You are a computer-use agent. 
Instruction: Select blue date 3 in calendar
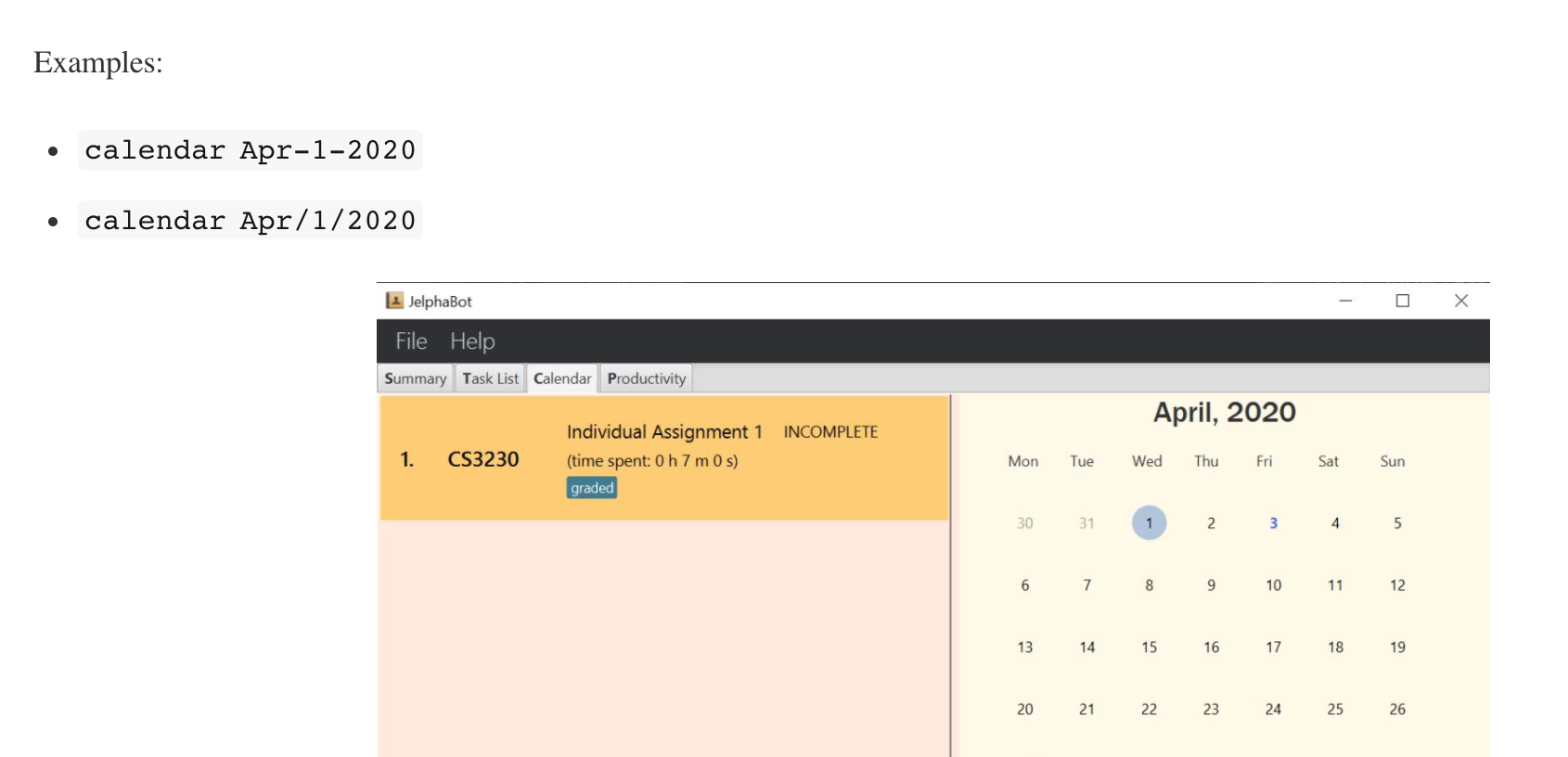(1273, 523)
